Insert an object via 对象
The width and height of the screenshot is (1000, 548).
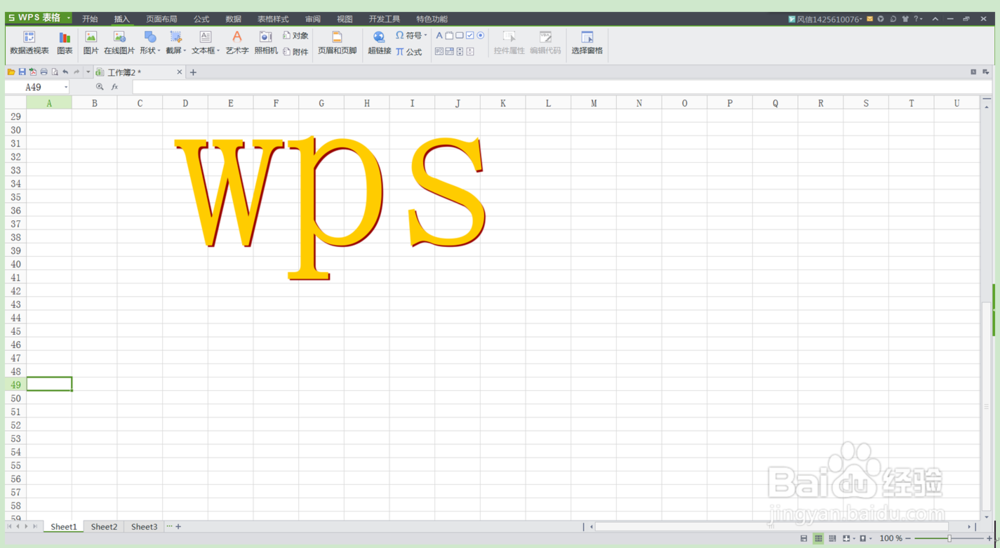296,36
